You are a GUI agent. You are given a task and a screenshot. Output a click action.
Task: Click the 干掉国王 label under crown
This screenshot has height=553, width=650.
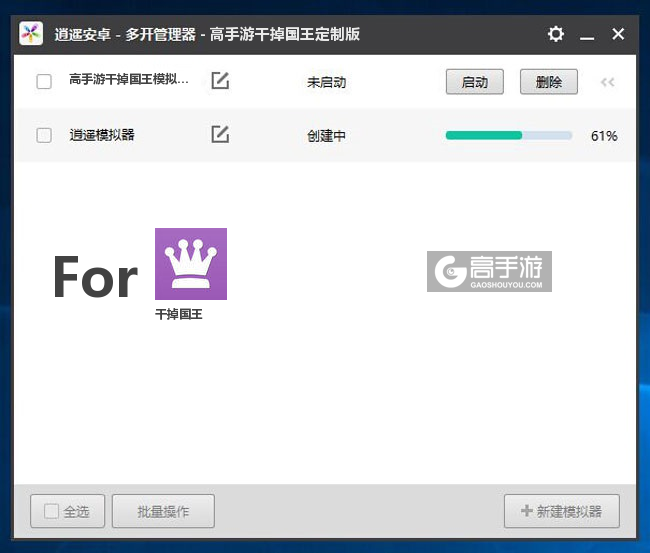tap(179, 314)
